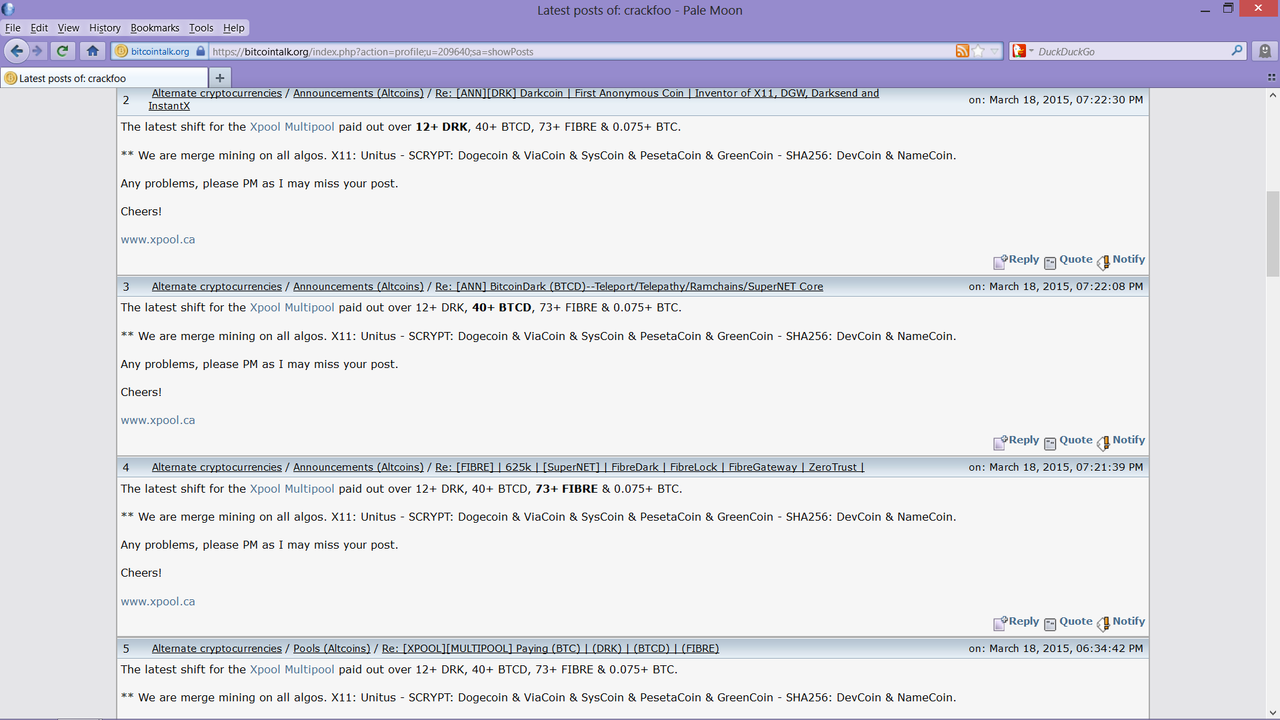Reload the current page
1280x720 pixels.
(63, 51)
